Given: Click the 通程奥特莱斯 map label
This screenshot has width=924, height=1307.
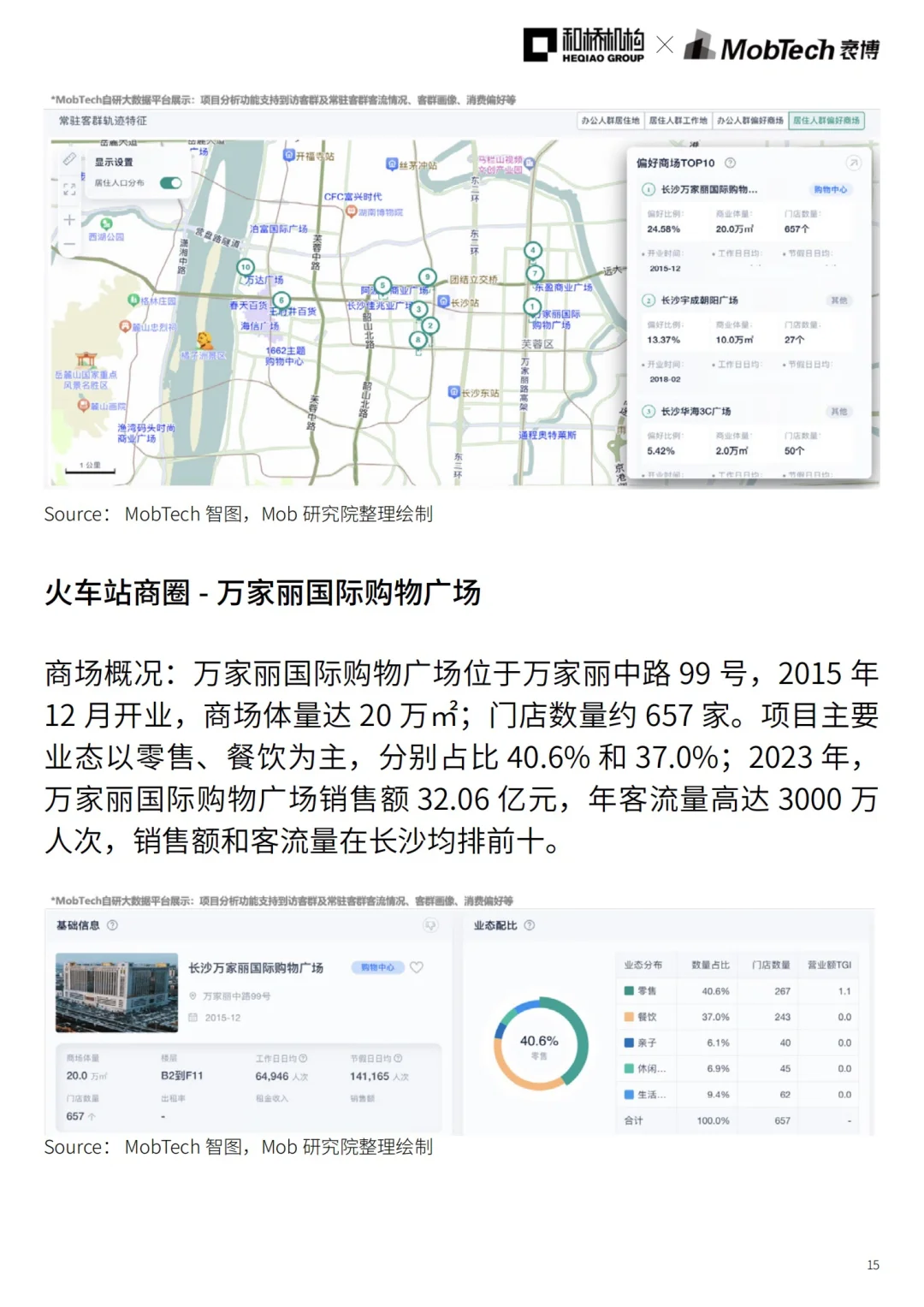Looking at the screenshot, I should (547, 435).
